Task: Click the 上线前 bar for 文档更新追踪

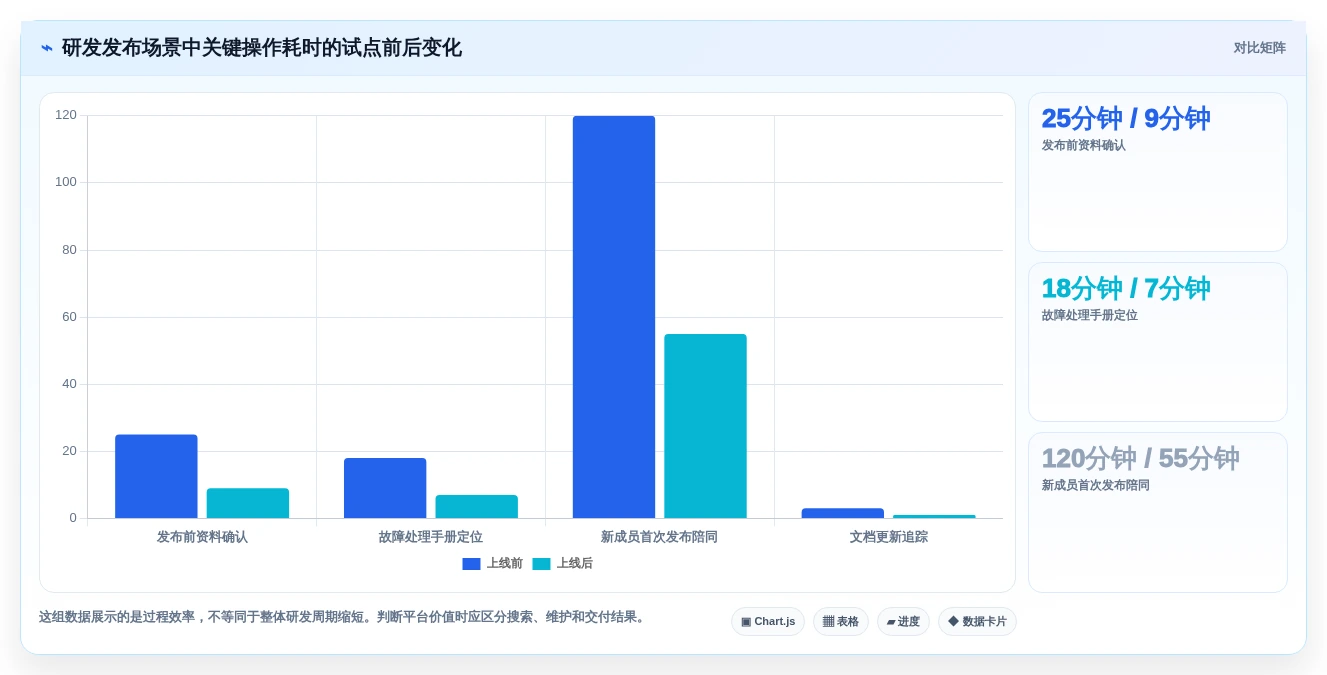Action: pyautogui.click(x=843, y=513)
